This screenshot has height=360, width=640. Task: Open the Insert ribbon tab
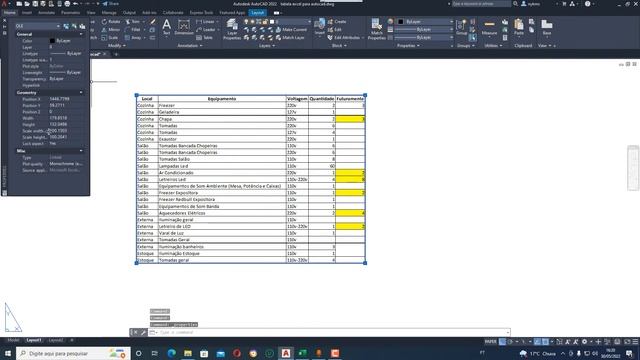tap(27, 13)
